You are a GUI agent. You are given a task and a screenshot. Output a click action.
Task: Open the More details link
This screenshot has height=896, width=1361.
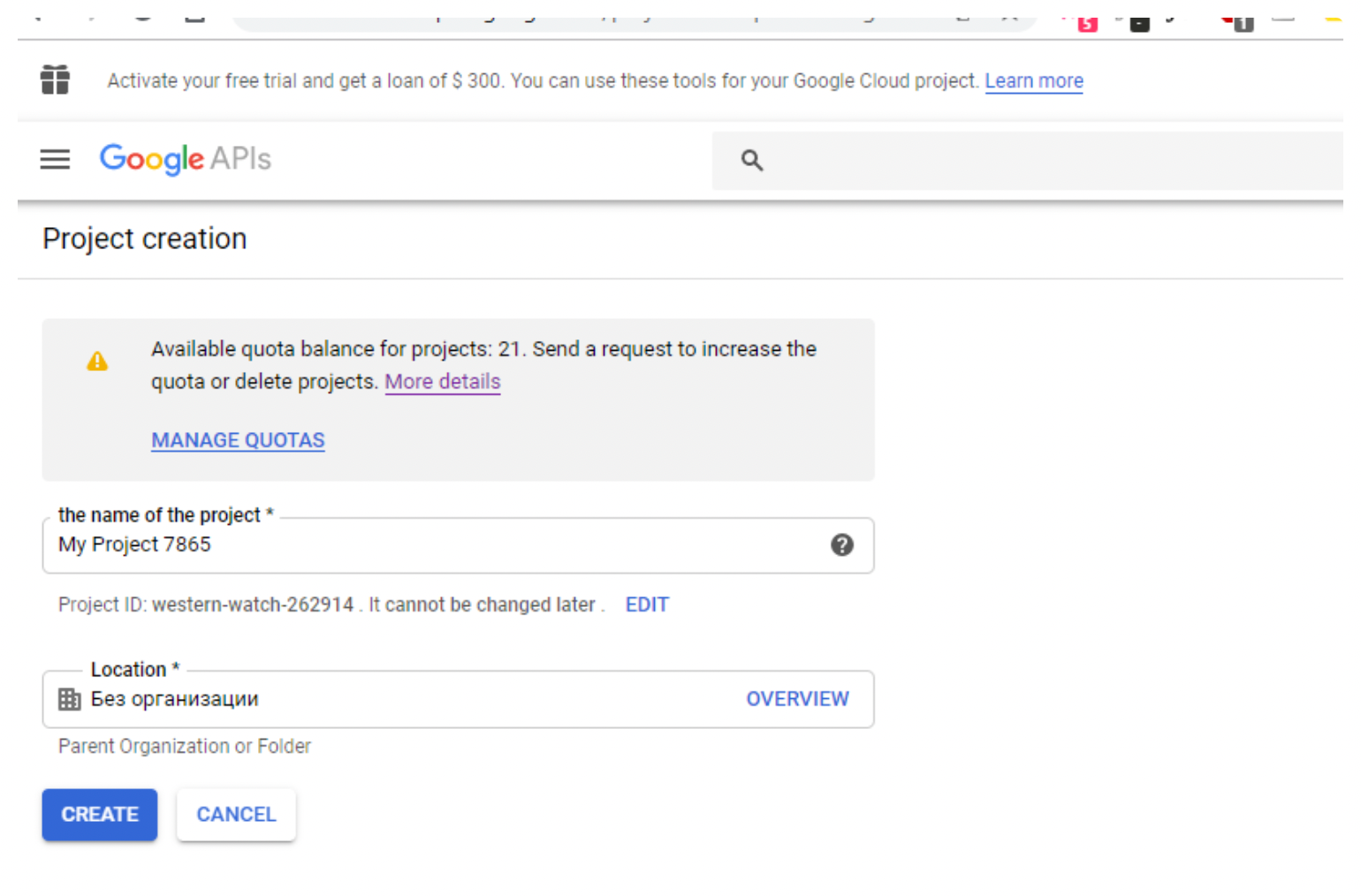click(x=443, y=382)
